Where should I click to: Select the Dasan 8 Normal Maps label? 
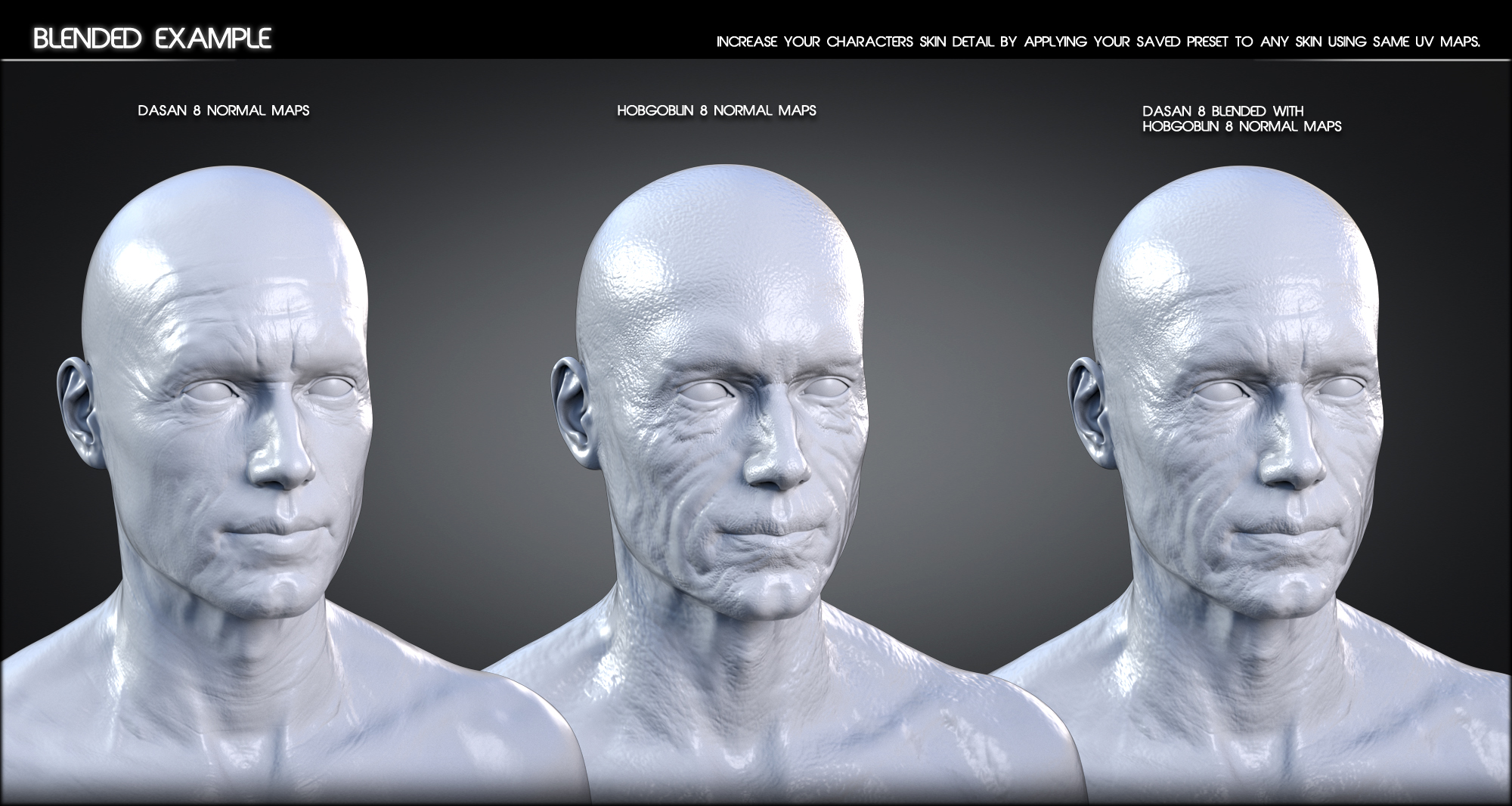coord(225,108)
